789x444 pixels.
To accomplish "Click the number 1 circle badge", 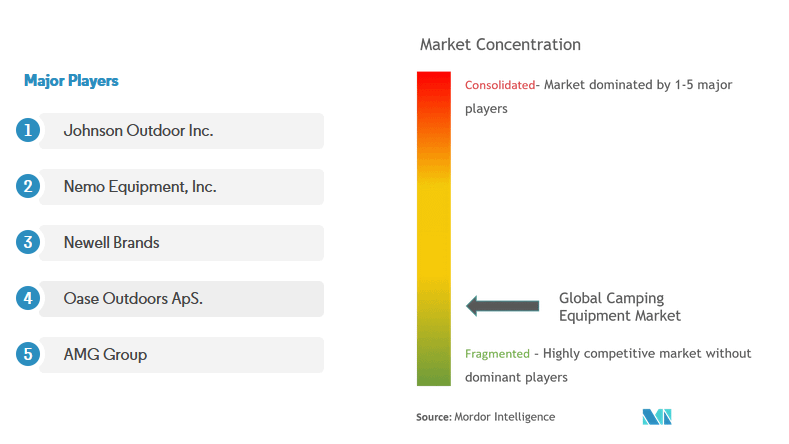I will [x=28, y=130].
